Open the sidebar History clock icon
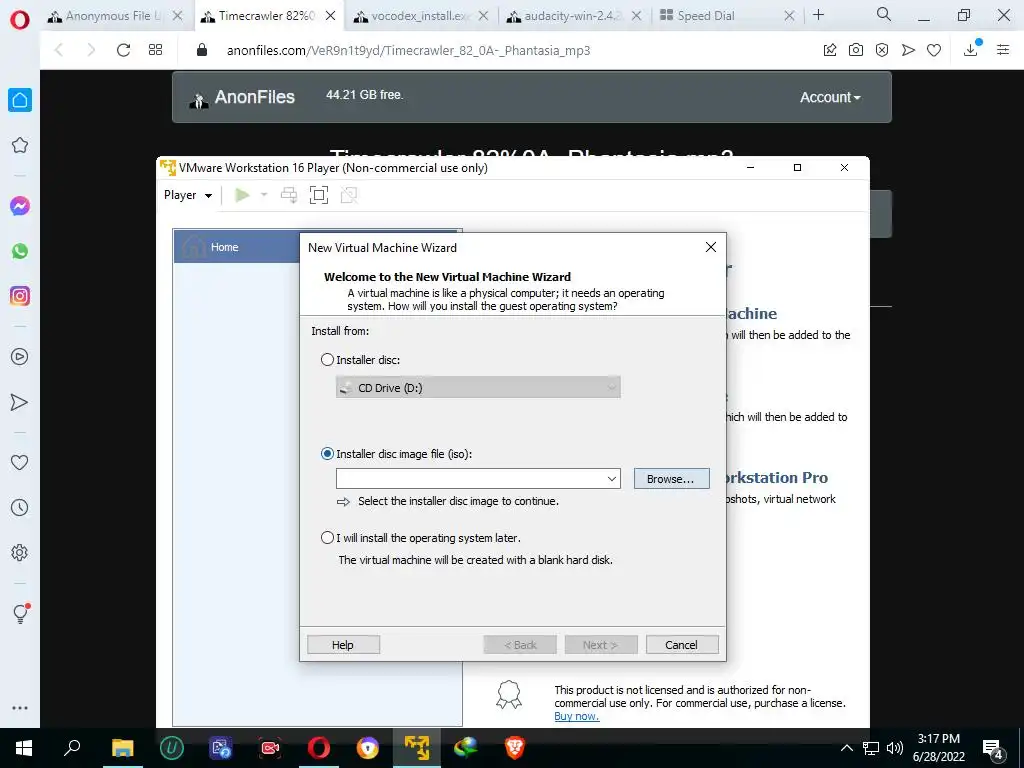This screenshot has width=1024, height=768. click(20, 507)
